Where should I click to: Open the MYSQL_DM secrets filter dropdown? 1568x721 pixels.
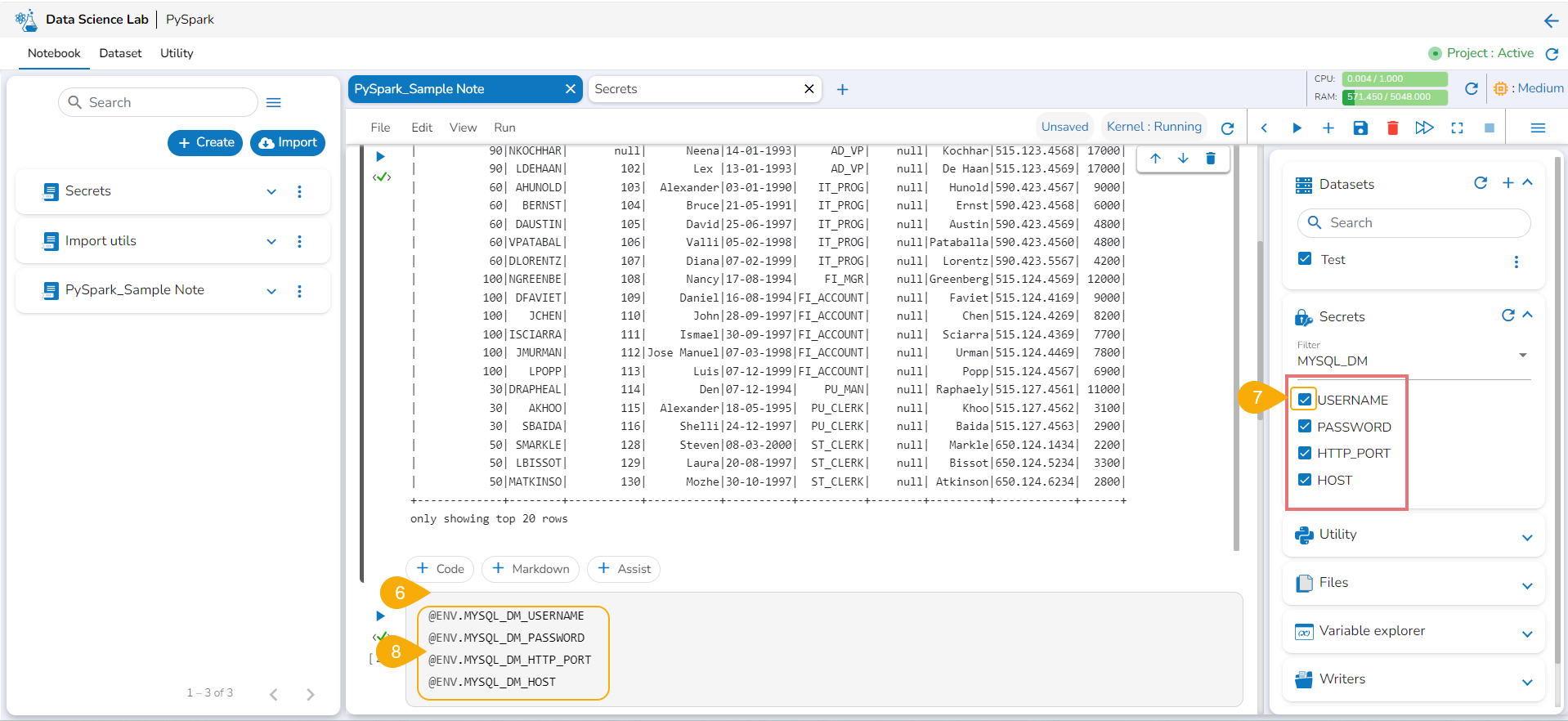tap(1412, 360)
